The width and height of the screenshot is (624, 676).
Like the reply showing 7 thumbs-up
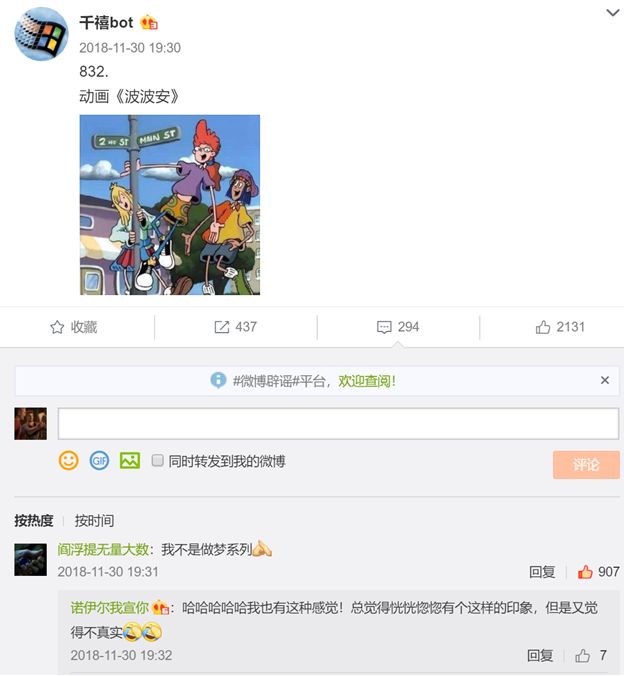click(583, 656)
